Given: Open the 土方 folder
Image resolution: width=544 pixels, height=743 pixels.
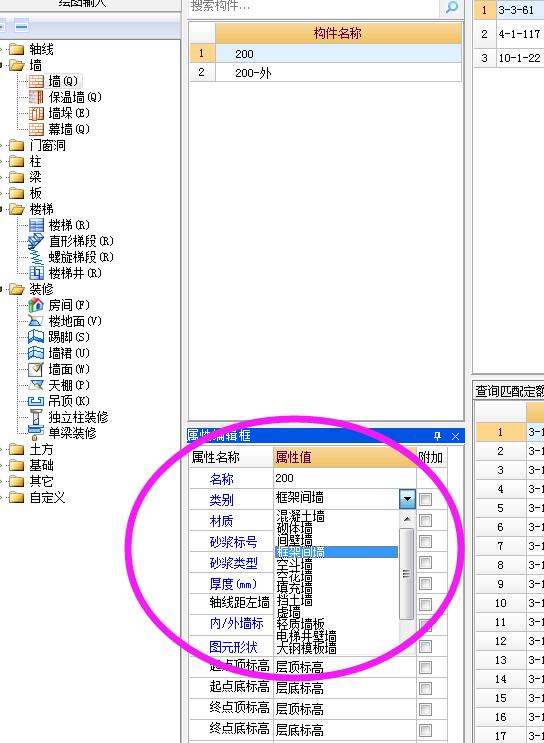Looking at the screenshot, I should [x=17, y=449].
